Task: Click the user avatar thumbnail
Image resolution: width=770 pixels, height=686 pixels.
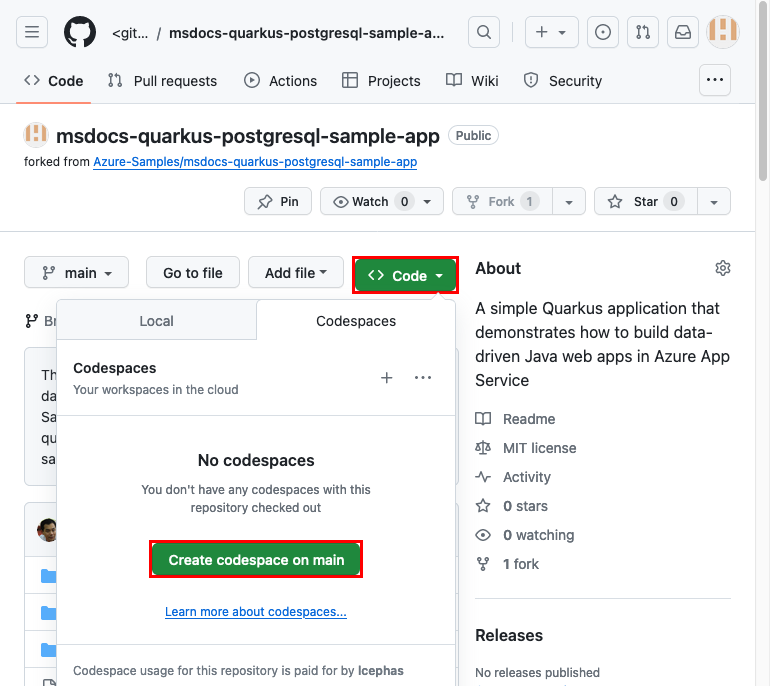Action: tap(723, 32)
